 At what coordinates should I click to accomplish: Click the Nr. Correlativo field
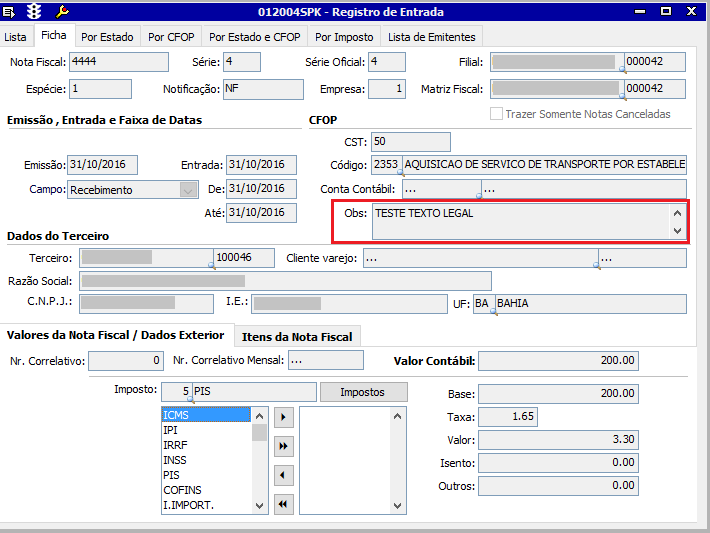point(126,361)
